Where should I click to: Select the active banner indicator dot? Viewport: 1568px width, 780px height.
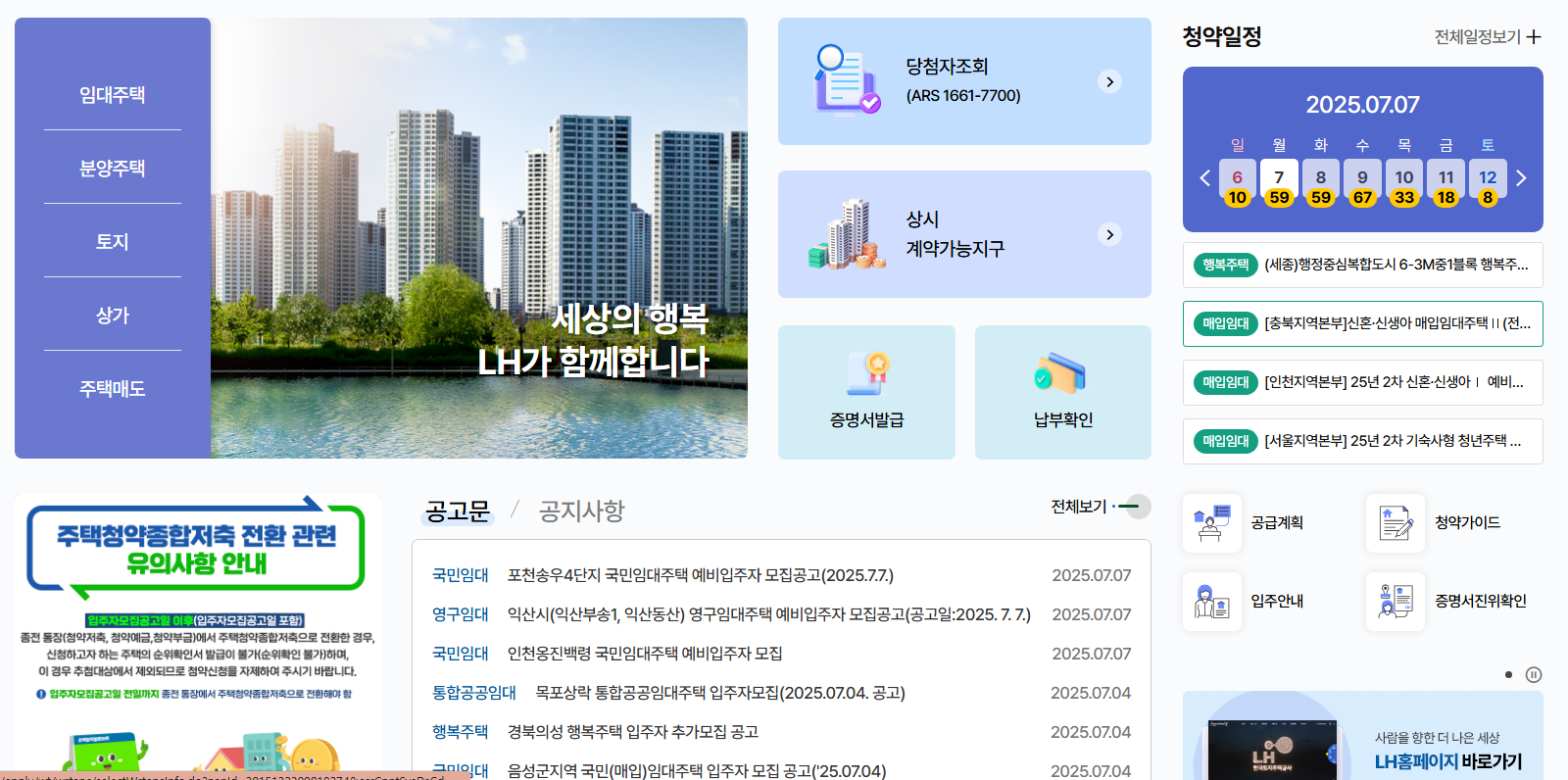click(1508, 674)
